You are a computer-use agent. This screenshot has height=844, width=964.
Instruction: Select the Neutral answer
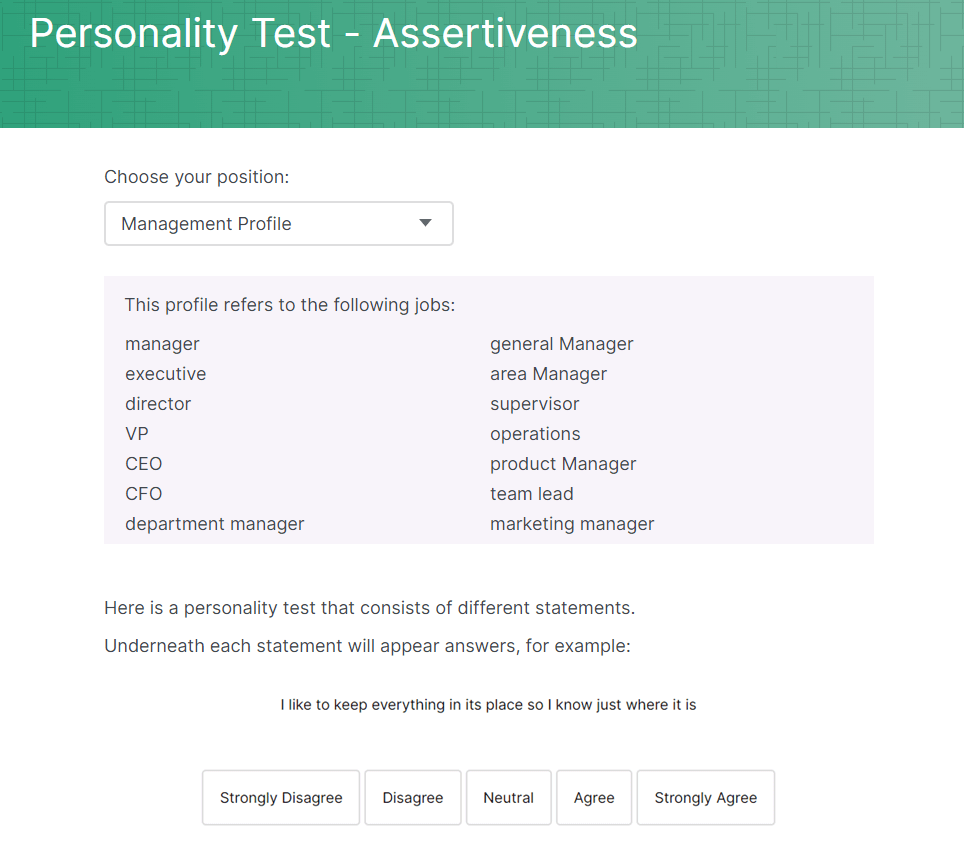pyautogui.click(x=508, y=797)
